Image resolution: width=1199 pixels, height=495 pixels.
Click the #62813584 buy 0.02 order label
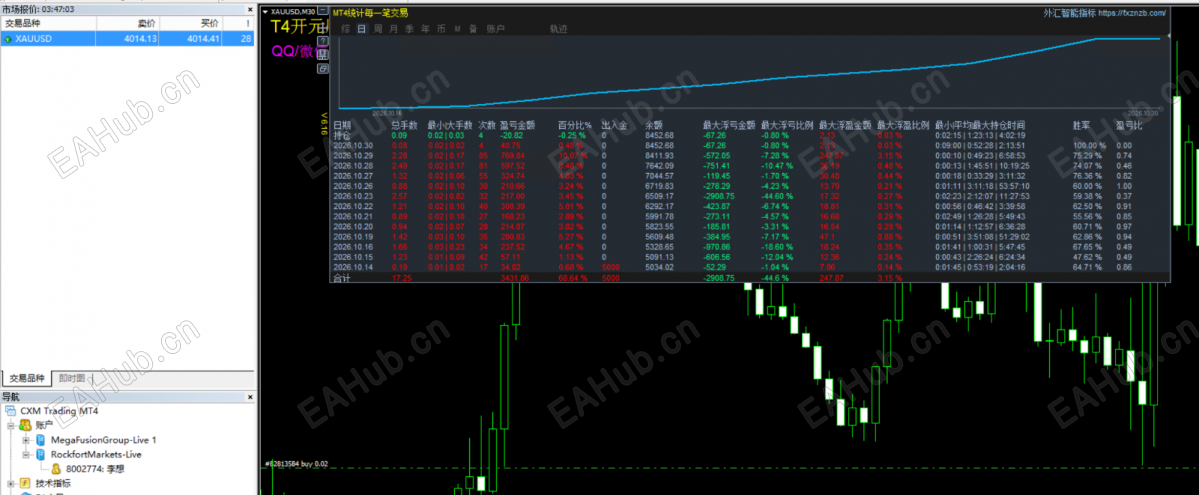[297, 464]
